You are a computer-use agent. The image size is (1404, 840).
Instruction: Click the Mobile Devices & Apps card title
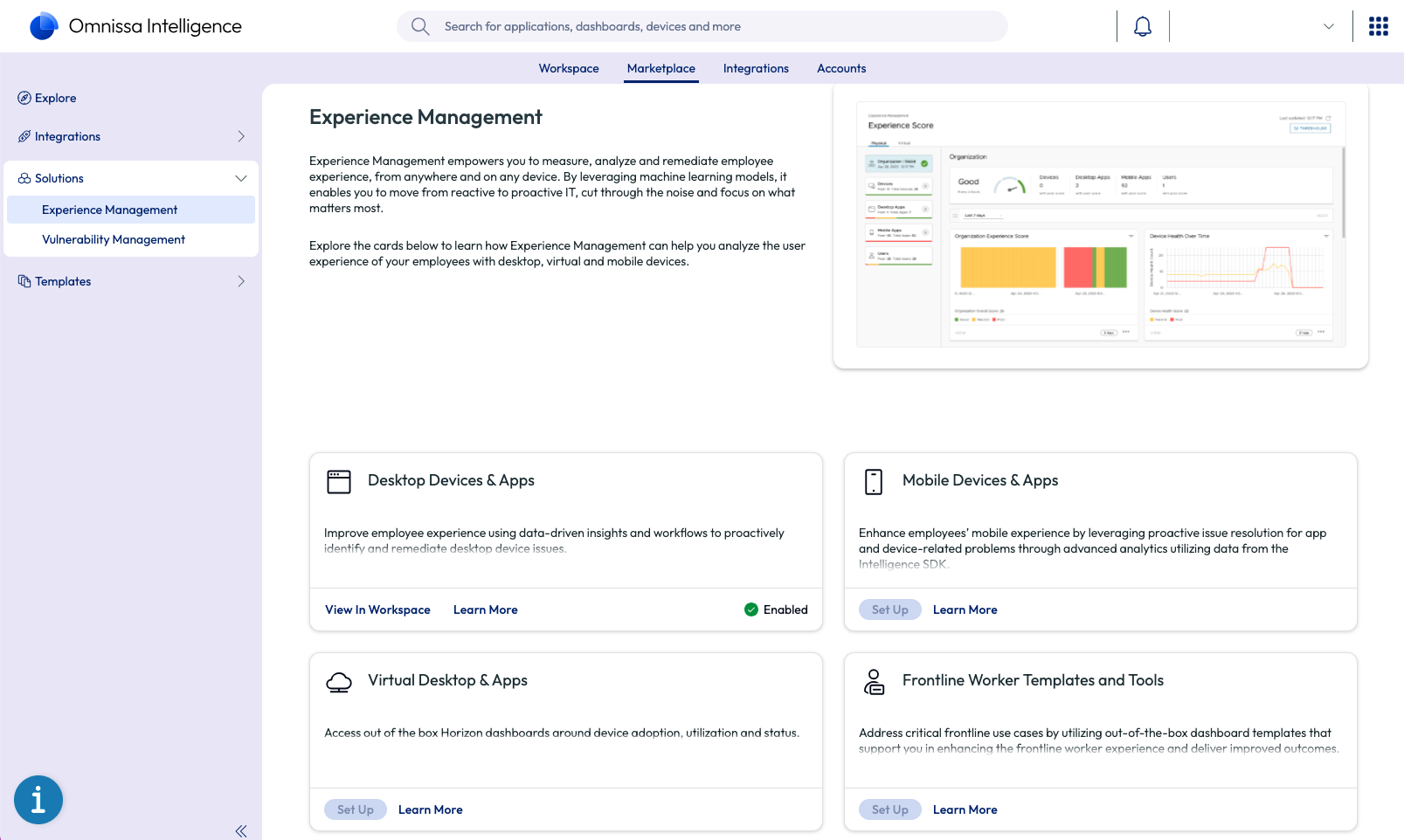980,480
